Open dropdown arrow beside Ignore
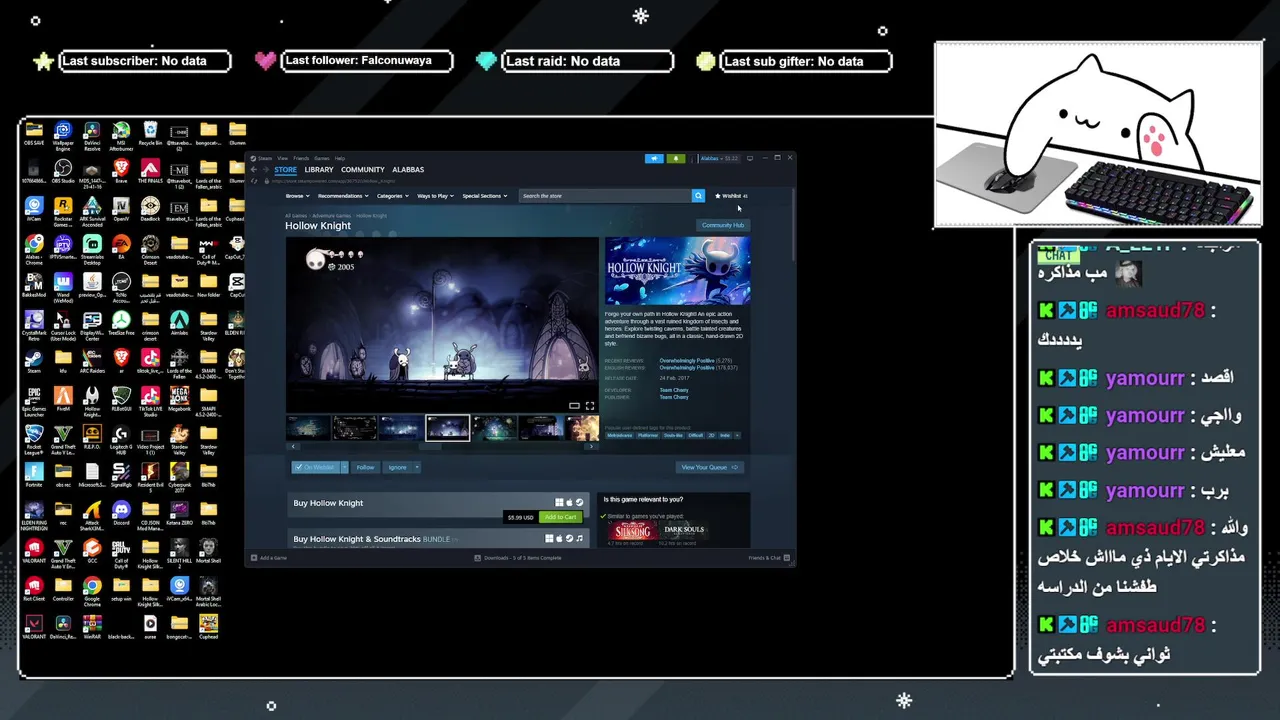The image size is (1280, 720). (417, 467)
